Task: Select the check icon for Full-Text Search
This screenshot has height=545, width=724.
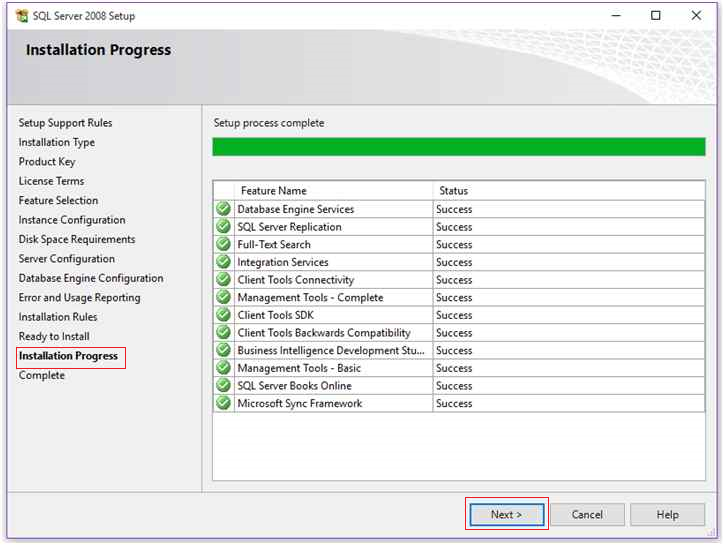Action: (x=223, y=244)
